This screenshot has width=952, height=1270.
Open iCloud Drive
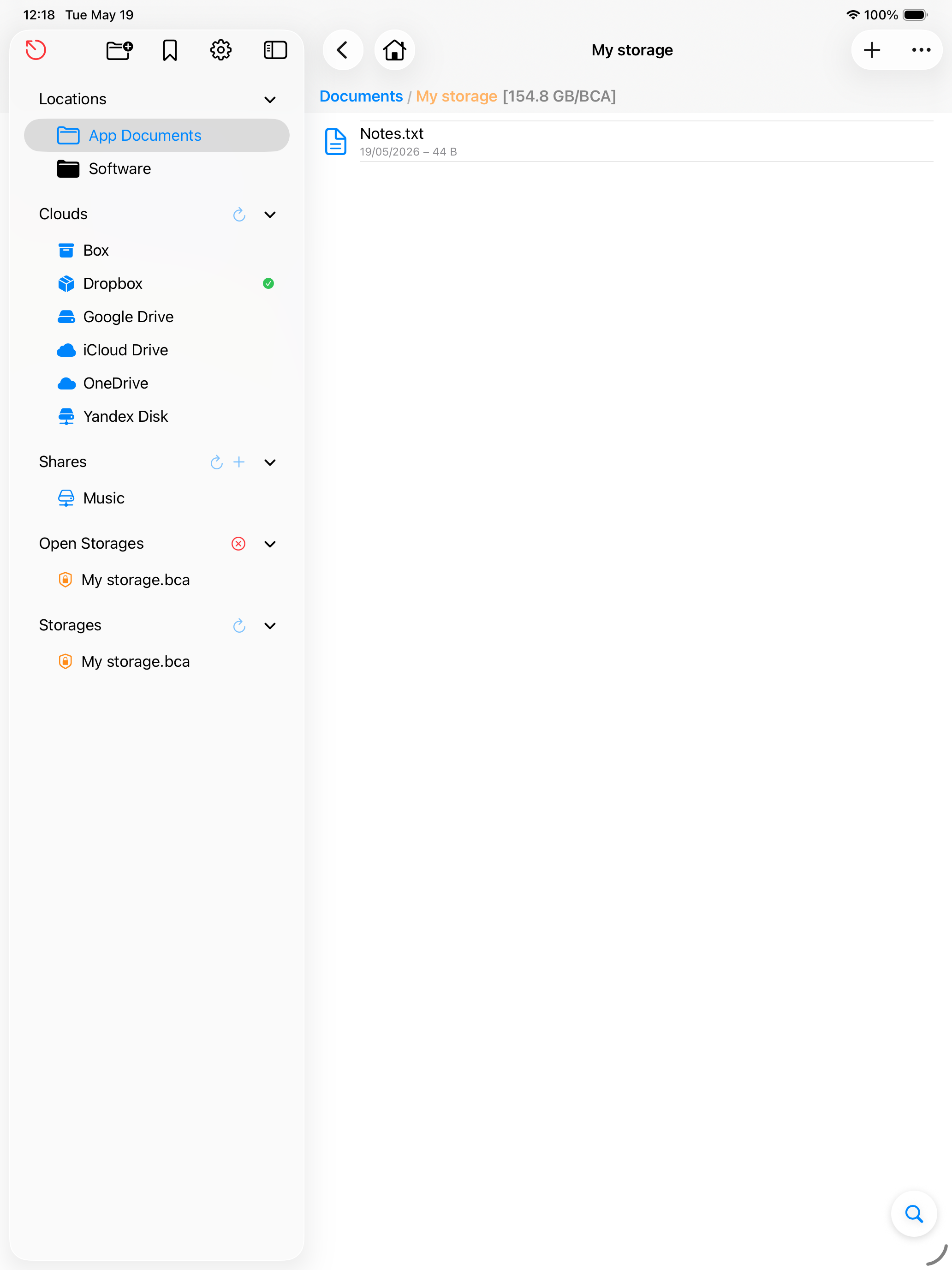[157, 350]
